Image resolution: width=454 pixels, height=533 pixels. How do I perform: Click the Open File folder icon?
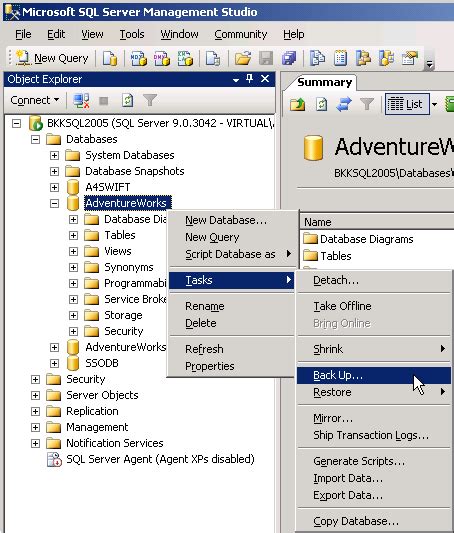pyautogui.click(x=242, y=58)
